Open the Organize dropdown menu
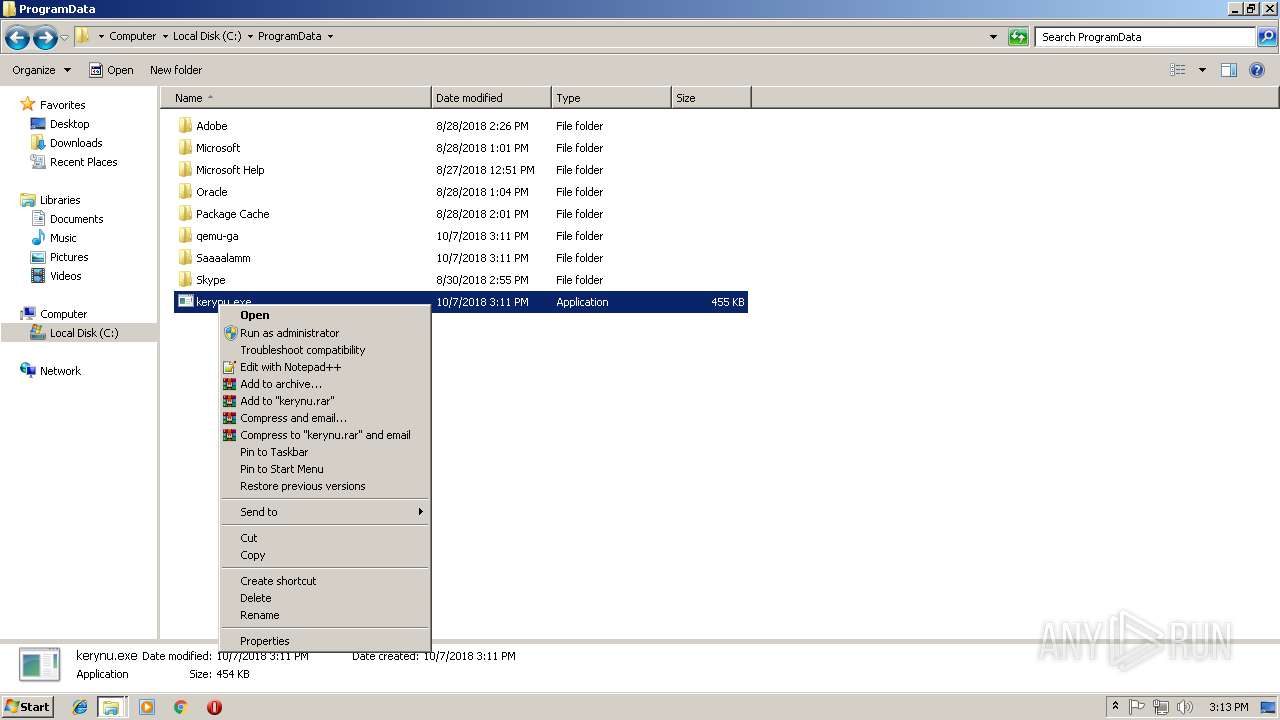The width and height of the screenshot is (1280, 720). (x=41, y=70)
